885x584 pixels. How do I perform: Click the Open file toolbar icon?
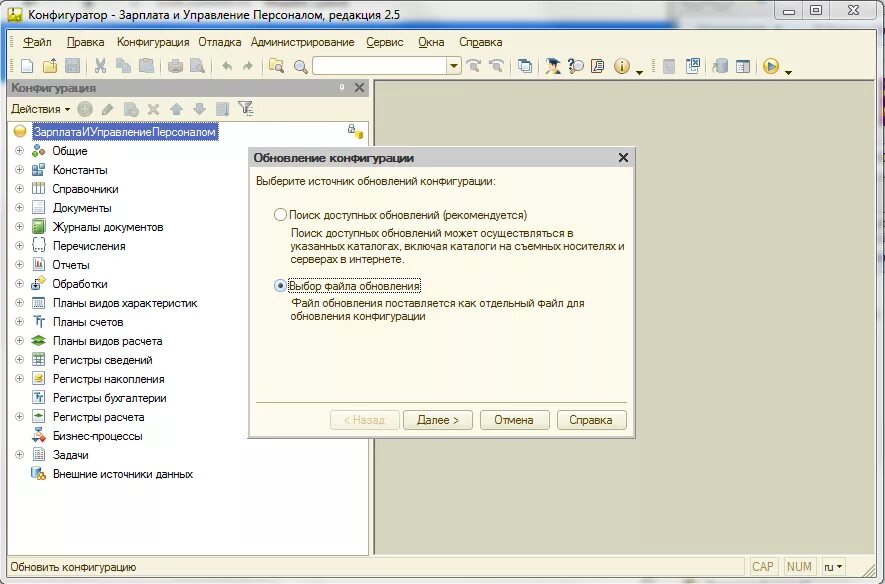[50, 66]
